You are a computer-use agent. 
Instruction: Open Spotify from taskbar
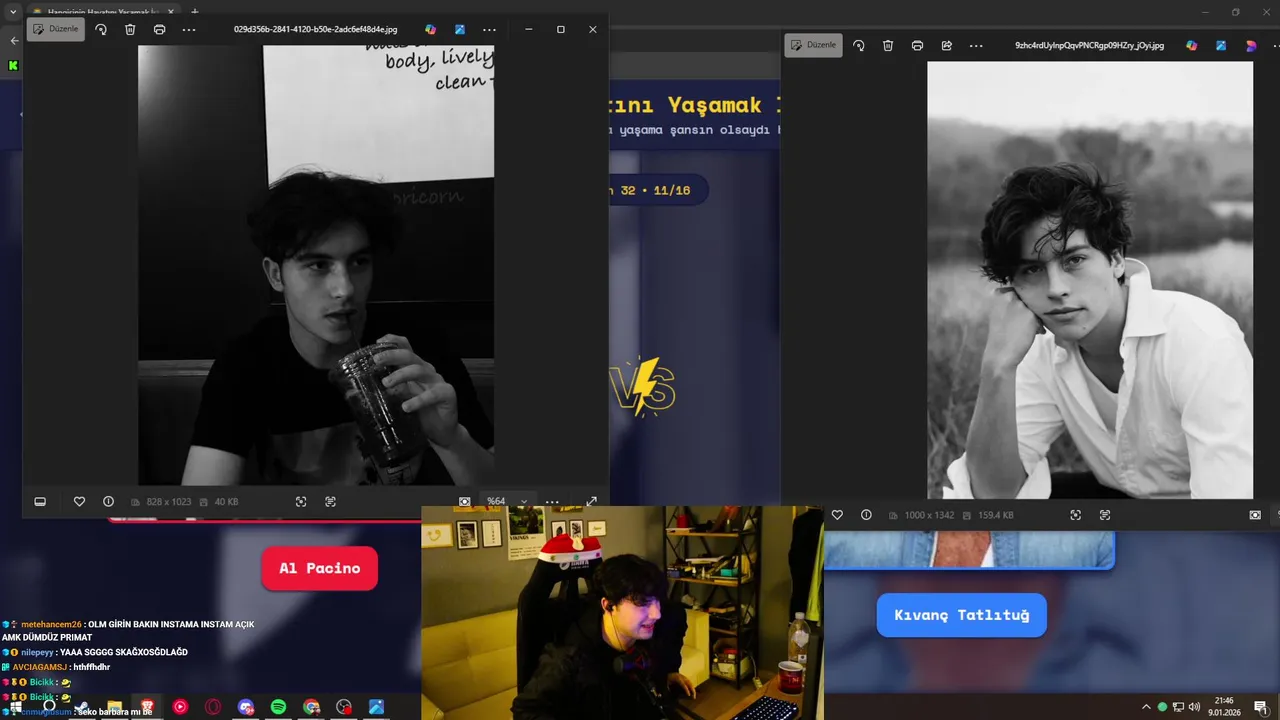278,707
